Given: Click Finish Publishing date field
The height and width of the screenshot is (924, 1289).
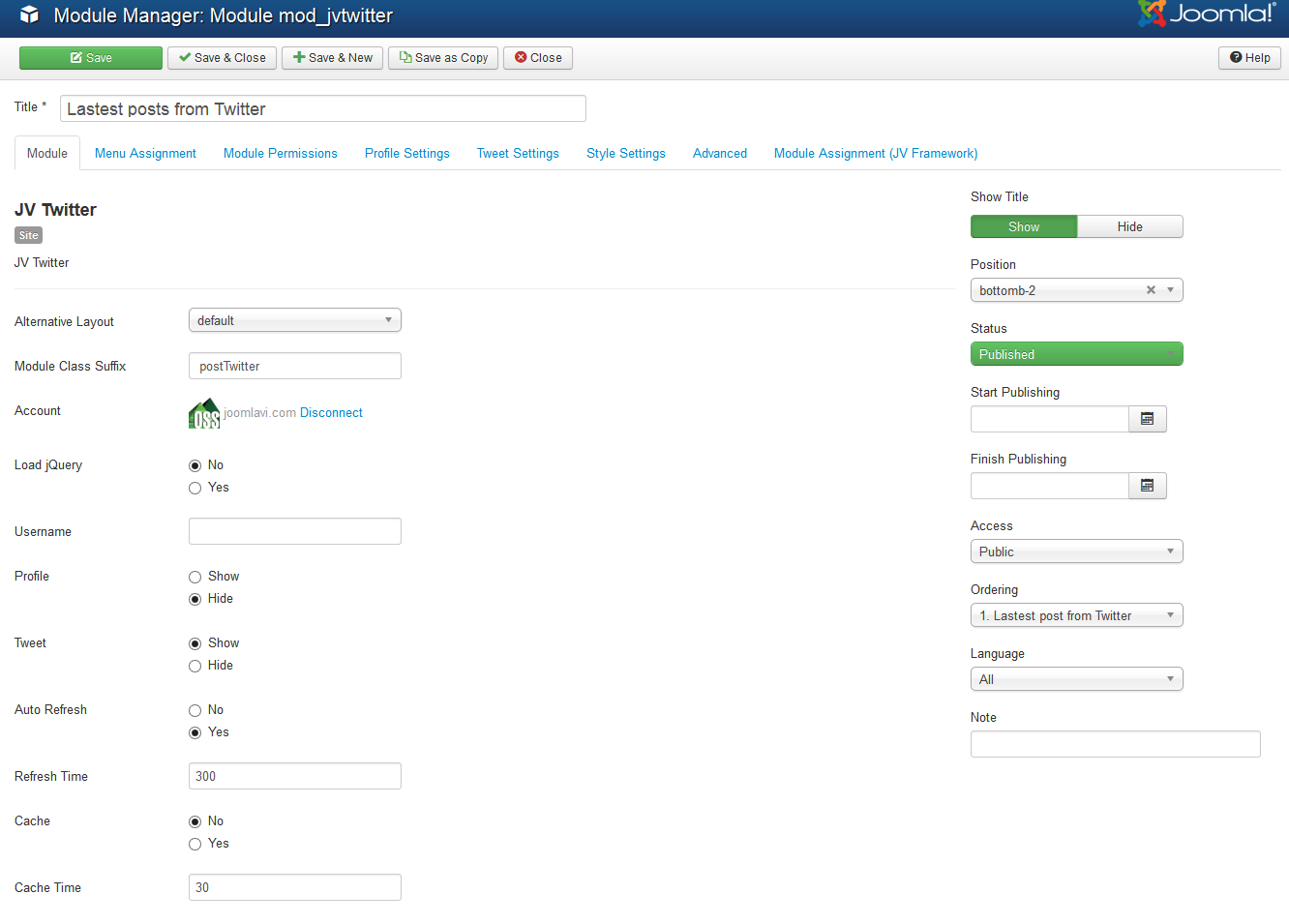Looking at the screenshot, I should click(x=1050, y=486).
